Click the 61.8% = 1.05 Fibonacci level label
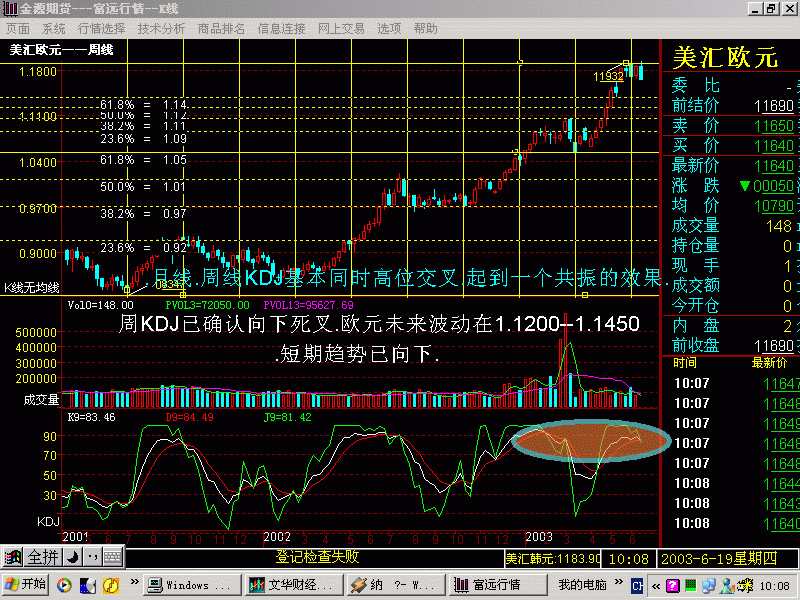This screenshot has height=600, width=800. [143, 160]
